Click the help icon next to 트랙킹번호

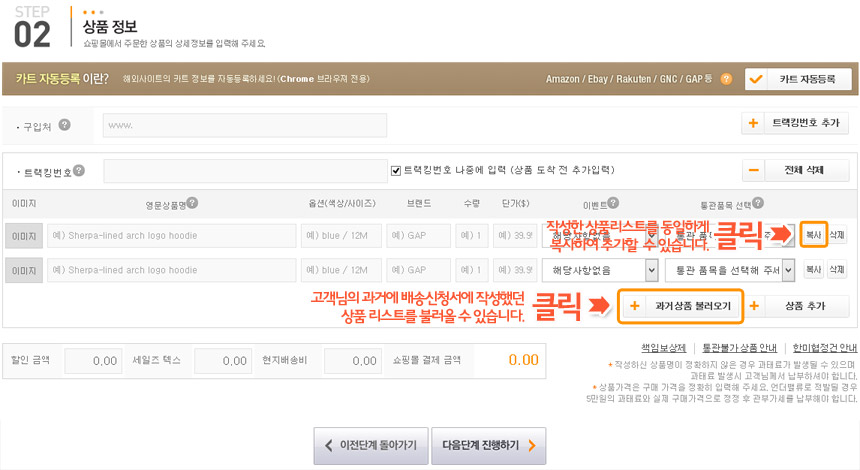pyautogui.click(x=79, y=171)
